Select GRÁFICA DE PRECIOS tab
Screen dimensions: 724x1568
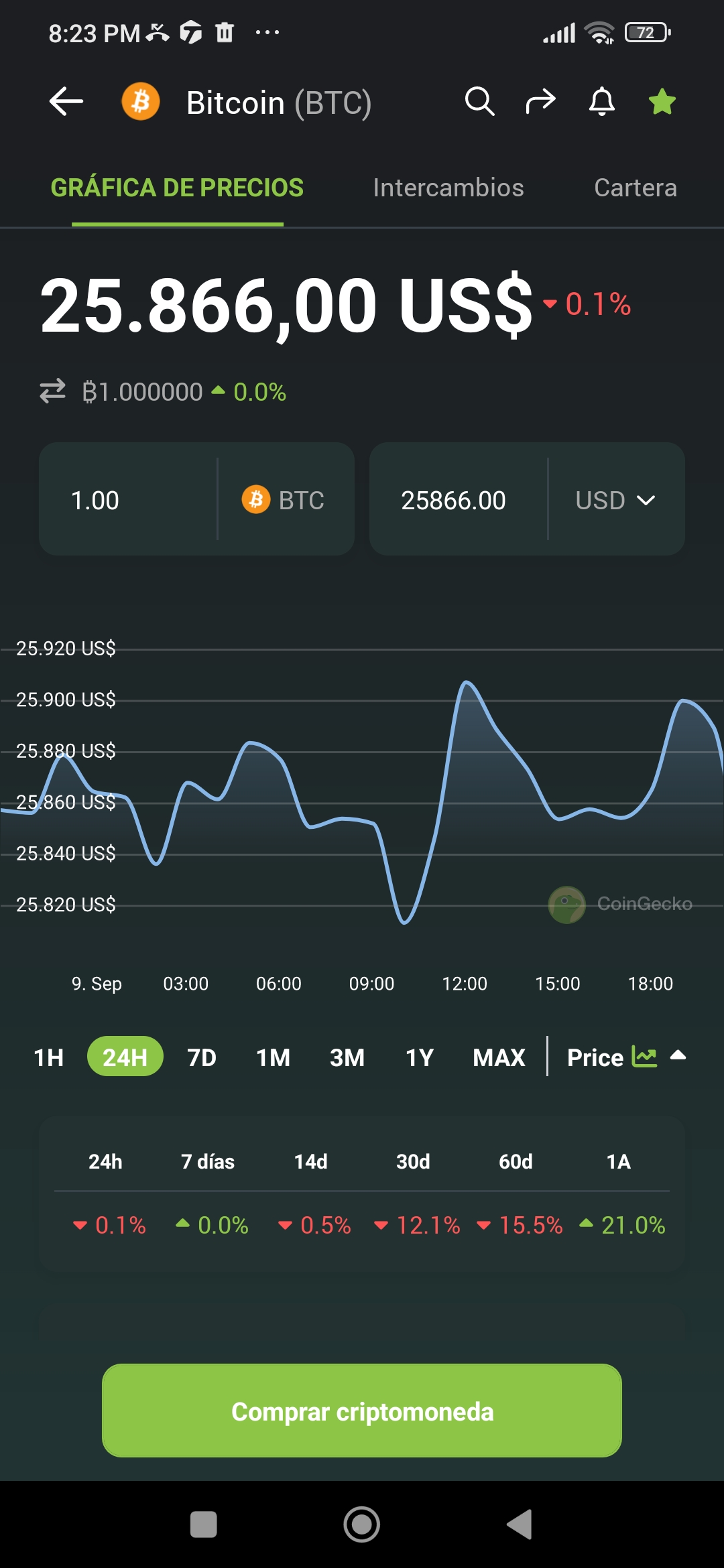tap(178, 188)
